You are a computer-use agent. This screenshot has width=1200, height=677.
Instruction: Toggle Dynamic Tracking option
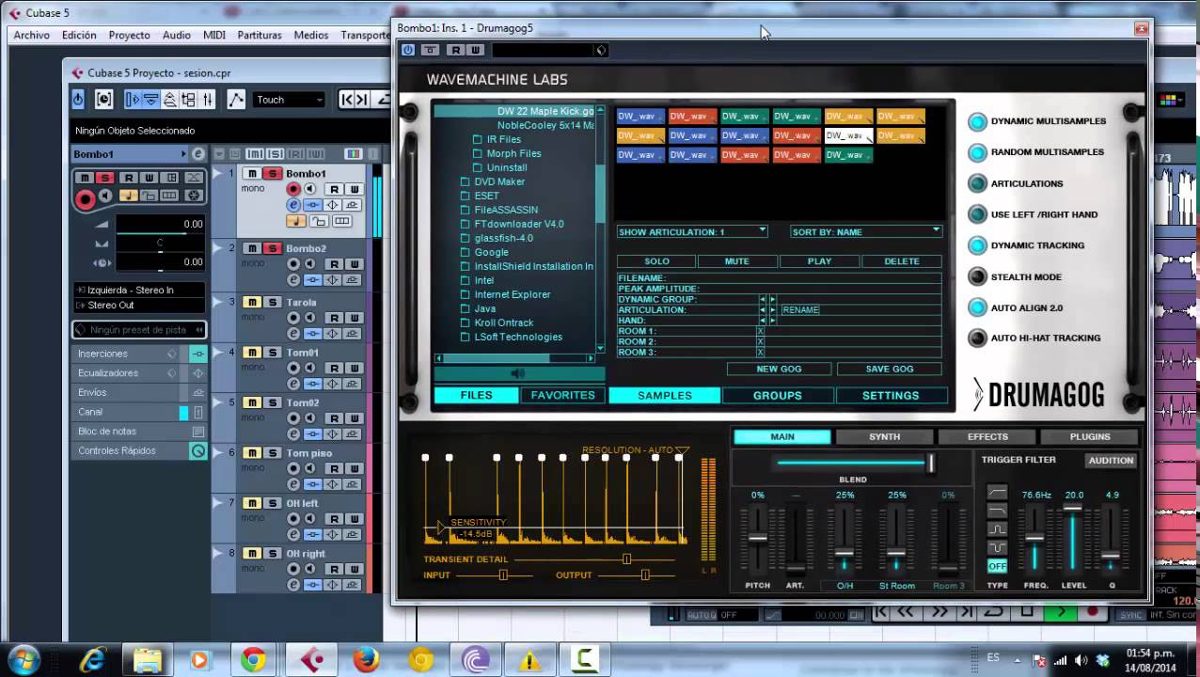tap(977, 245)
